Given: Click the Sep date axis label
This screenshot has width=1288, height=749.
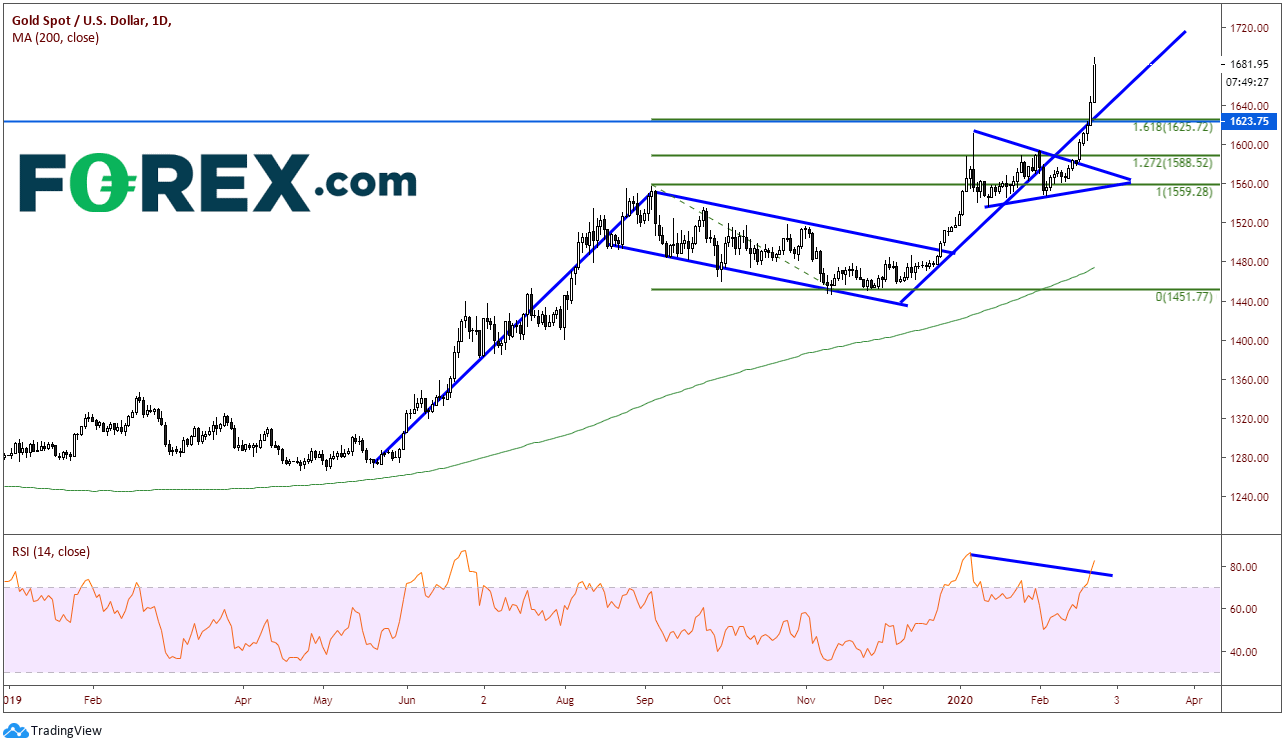Looking at the screenshot, I should pos(645,699).
